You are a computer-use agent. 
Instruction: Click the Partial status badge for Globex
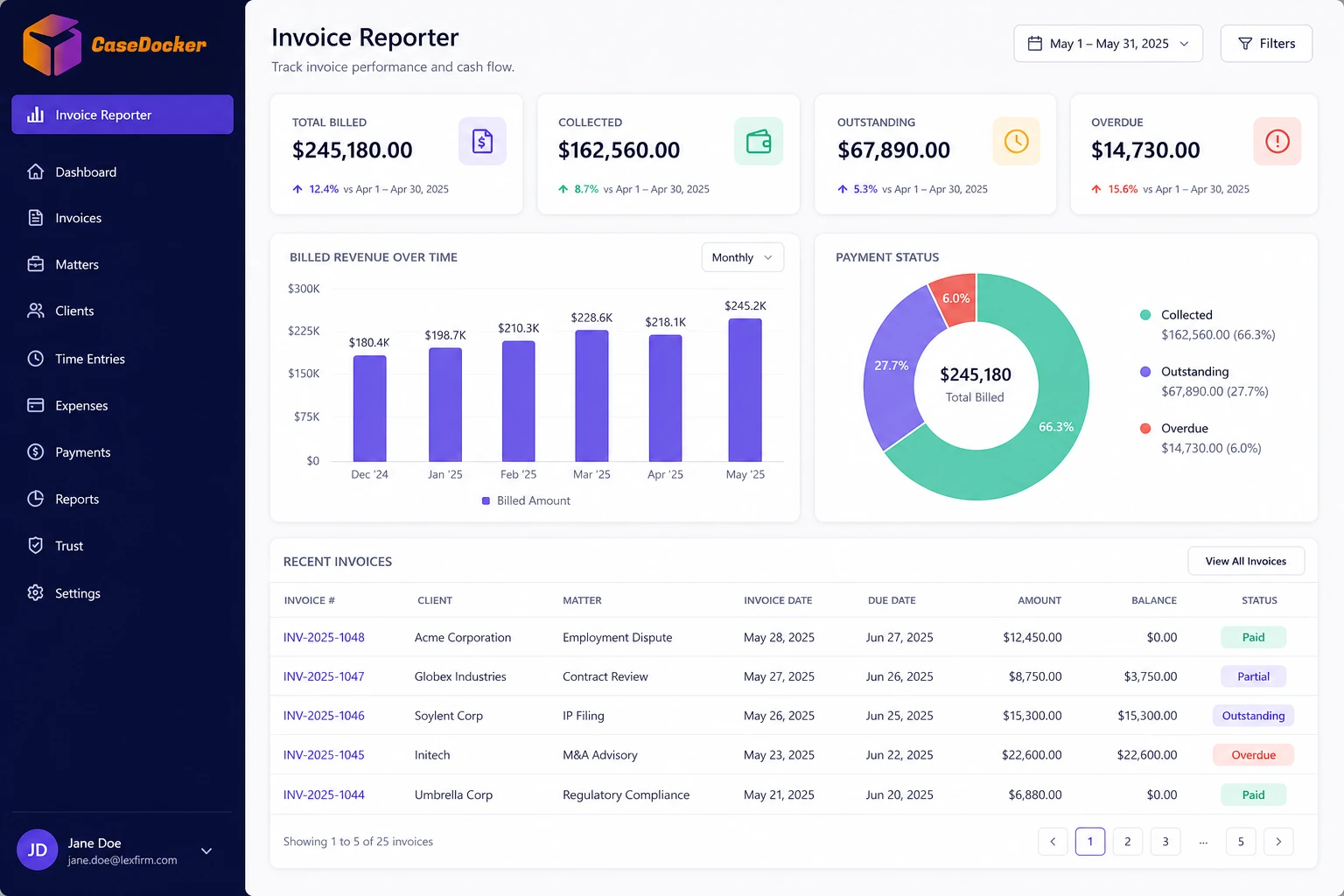click(1254, 676)
